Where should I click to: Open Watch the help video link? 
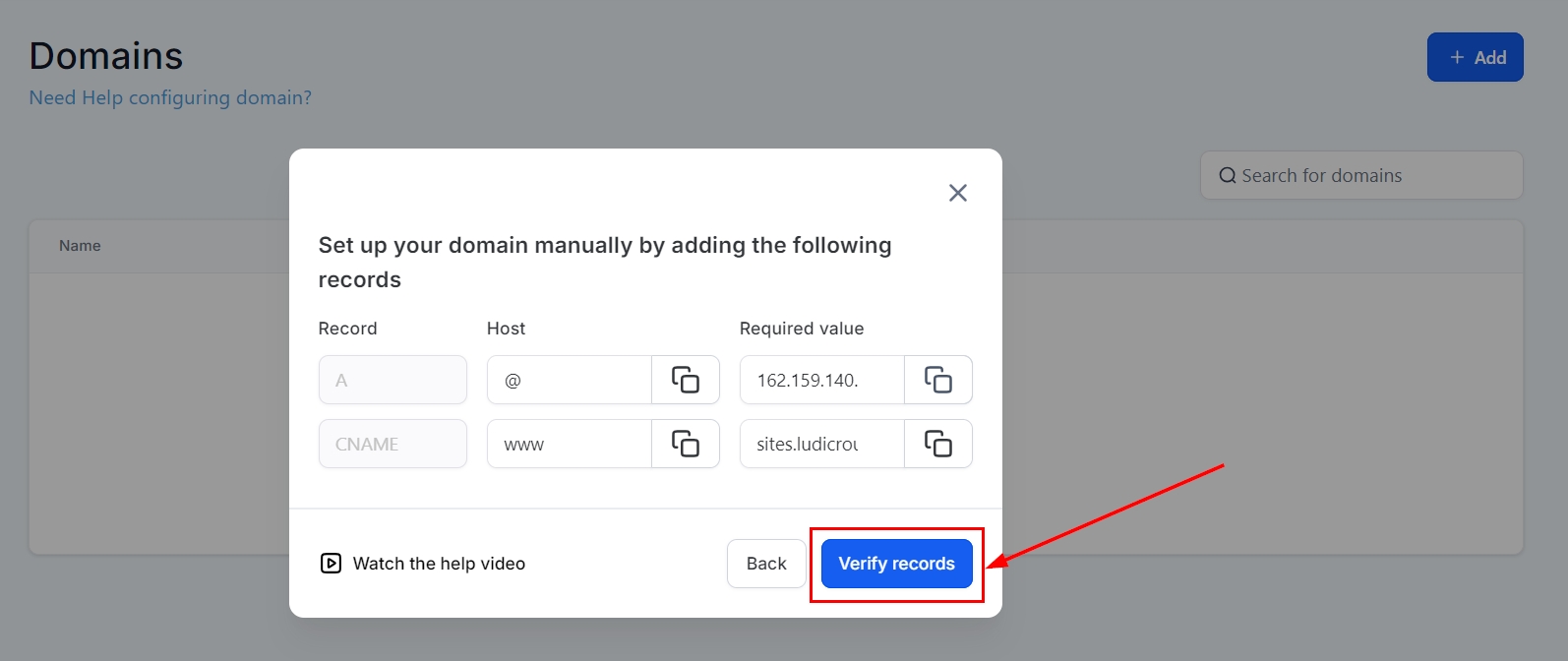[x=439, y=564]
